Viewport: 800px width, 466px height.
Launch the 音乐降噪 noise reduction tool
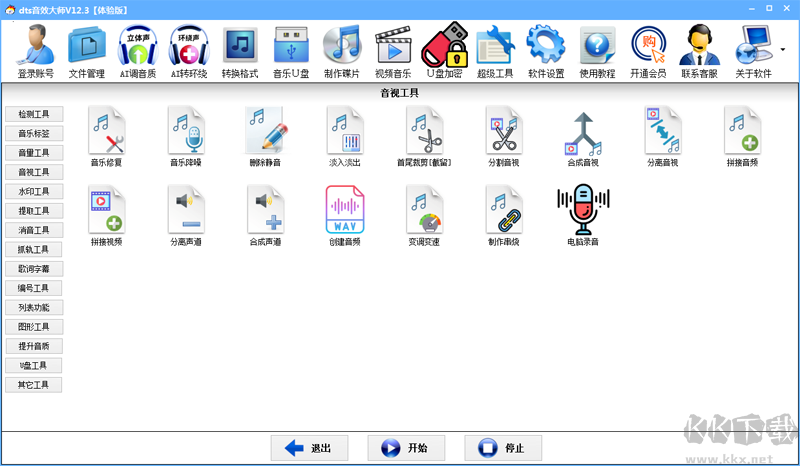click(x=186, y=130)
